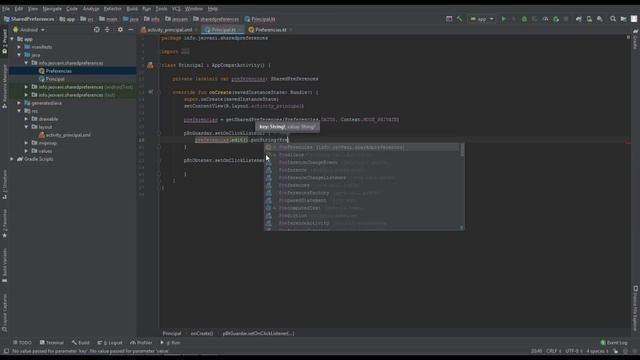Click the autocomplete popup scrollbar
The width and height of the screenshot is (640, 360).
coord(462,150)
